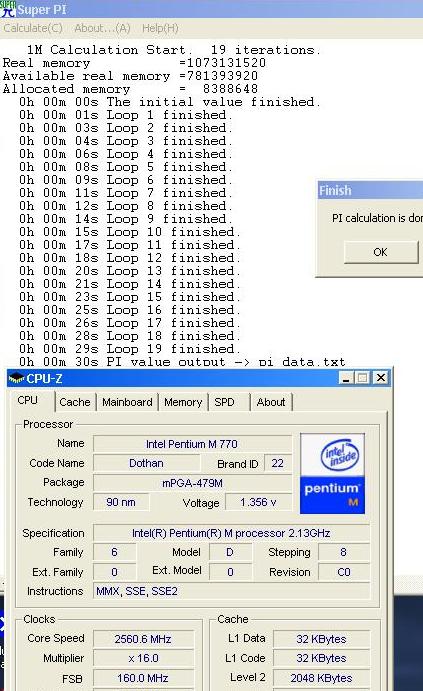
Task: Click the 'Loop 1 finished' line
Action: tap(126, 115)
